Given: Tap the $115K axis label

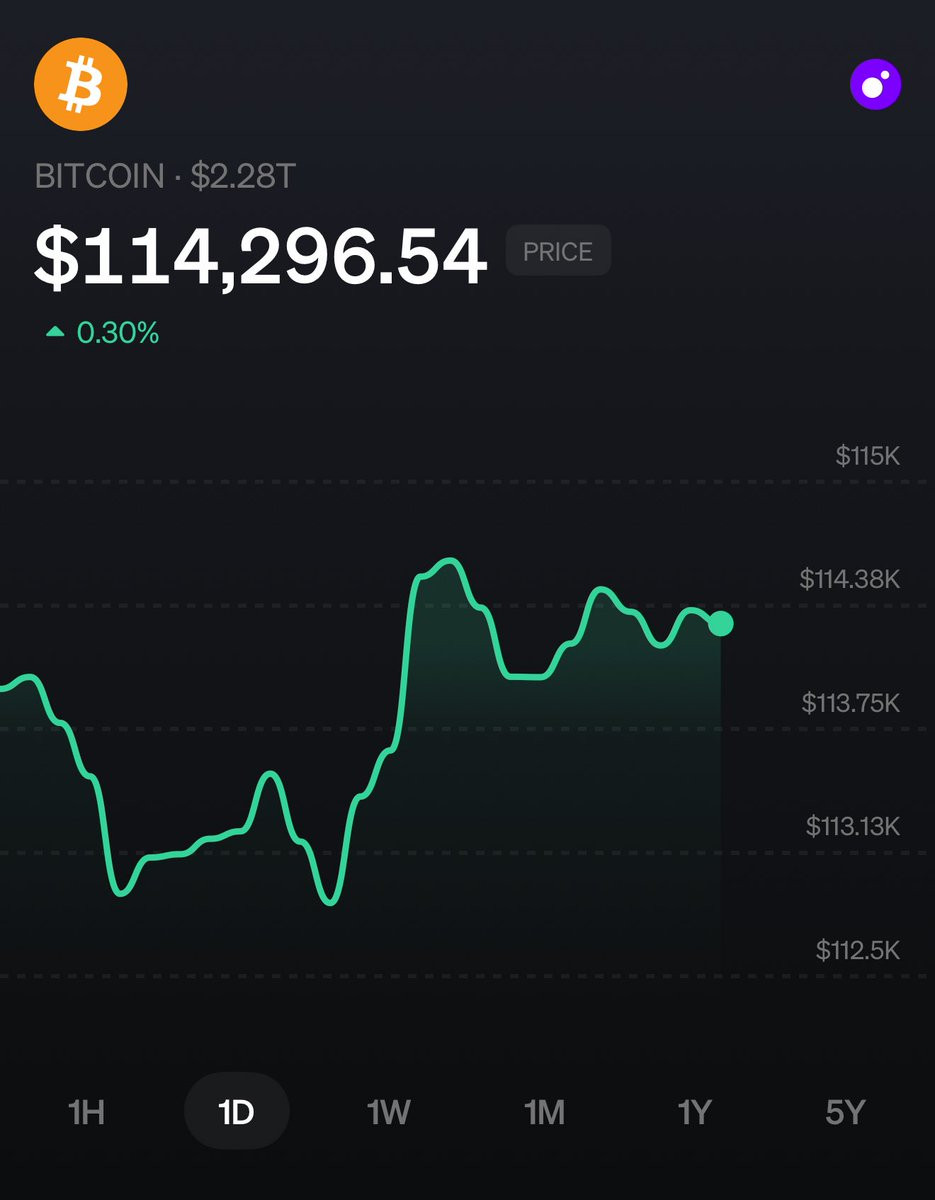Looking at the screenshot, I should (x=868, y=456).
